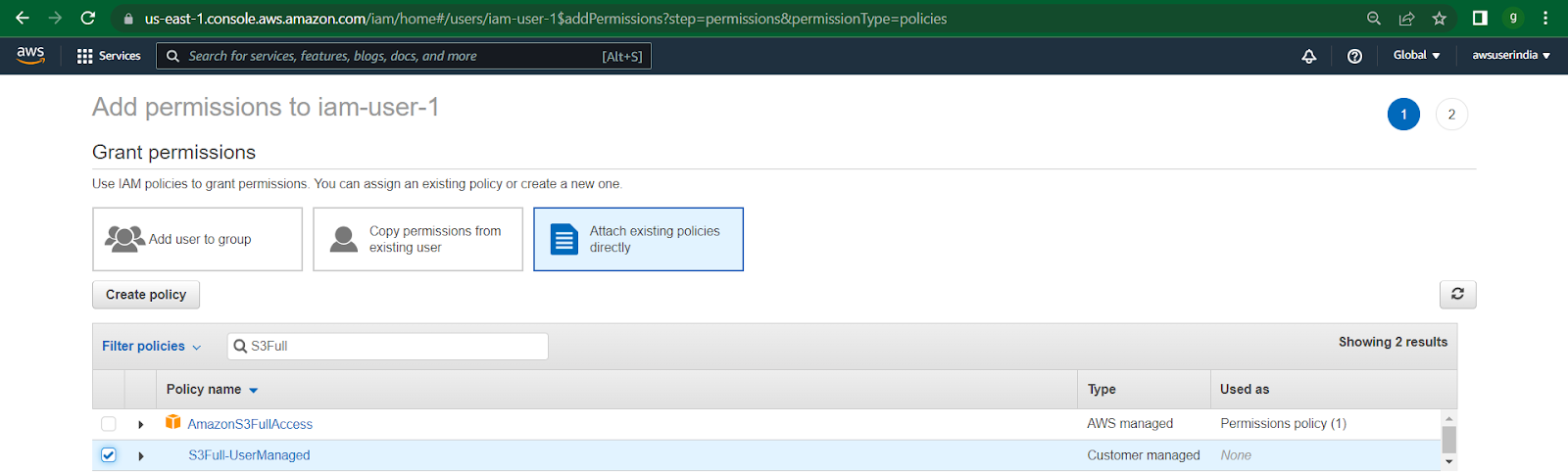Uncheck the S3Full-UserManaged policy checkbox
This screenshot has width=1568, height=472.
109,455
